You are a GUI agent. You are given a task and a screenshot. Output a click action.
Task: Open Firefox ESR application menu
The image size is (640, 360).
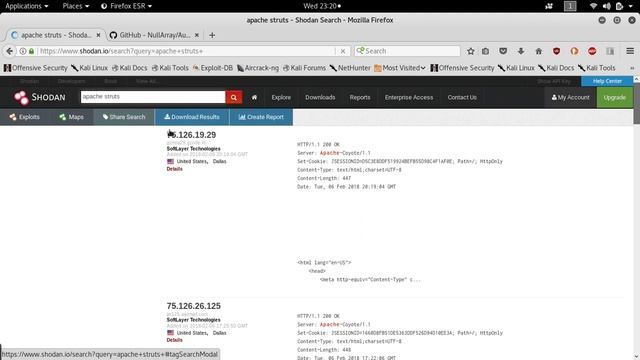pyautogui.click(x=127, y=6)
